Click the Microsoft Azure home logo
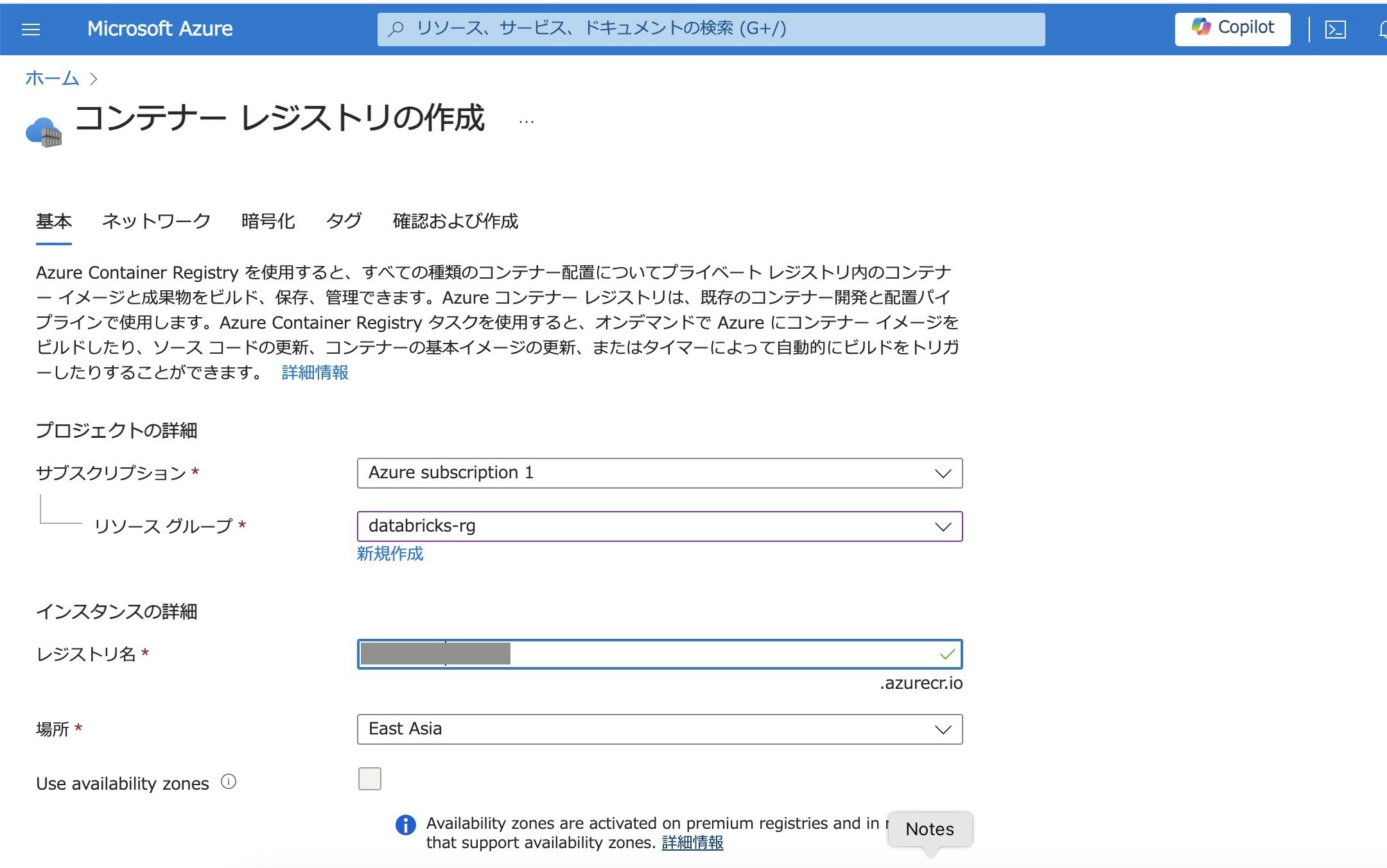This screenshot has width=1387, height=868. pyautogui.click(x=160, y=28)
